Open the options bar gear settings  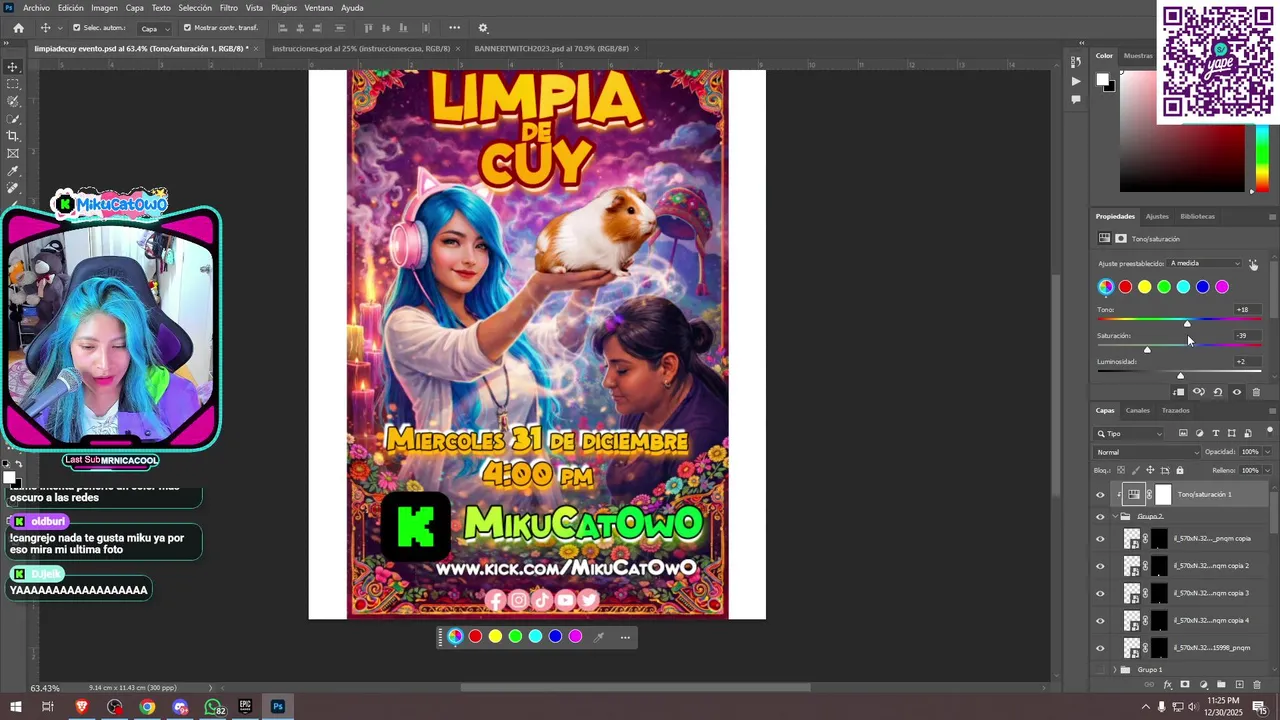coord(483,28)
